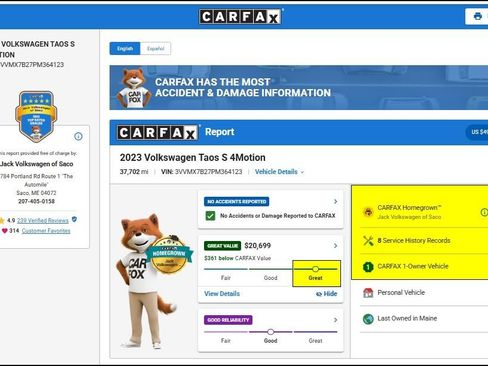Select the English language tab
Screen dimensions: 488x366
(125, 48)
